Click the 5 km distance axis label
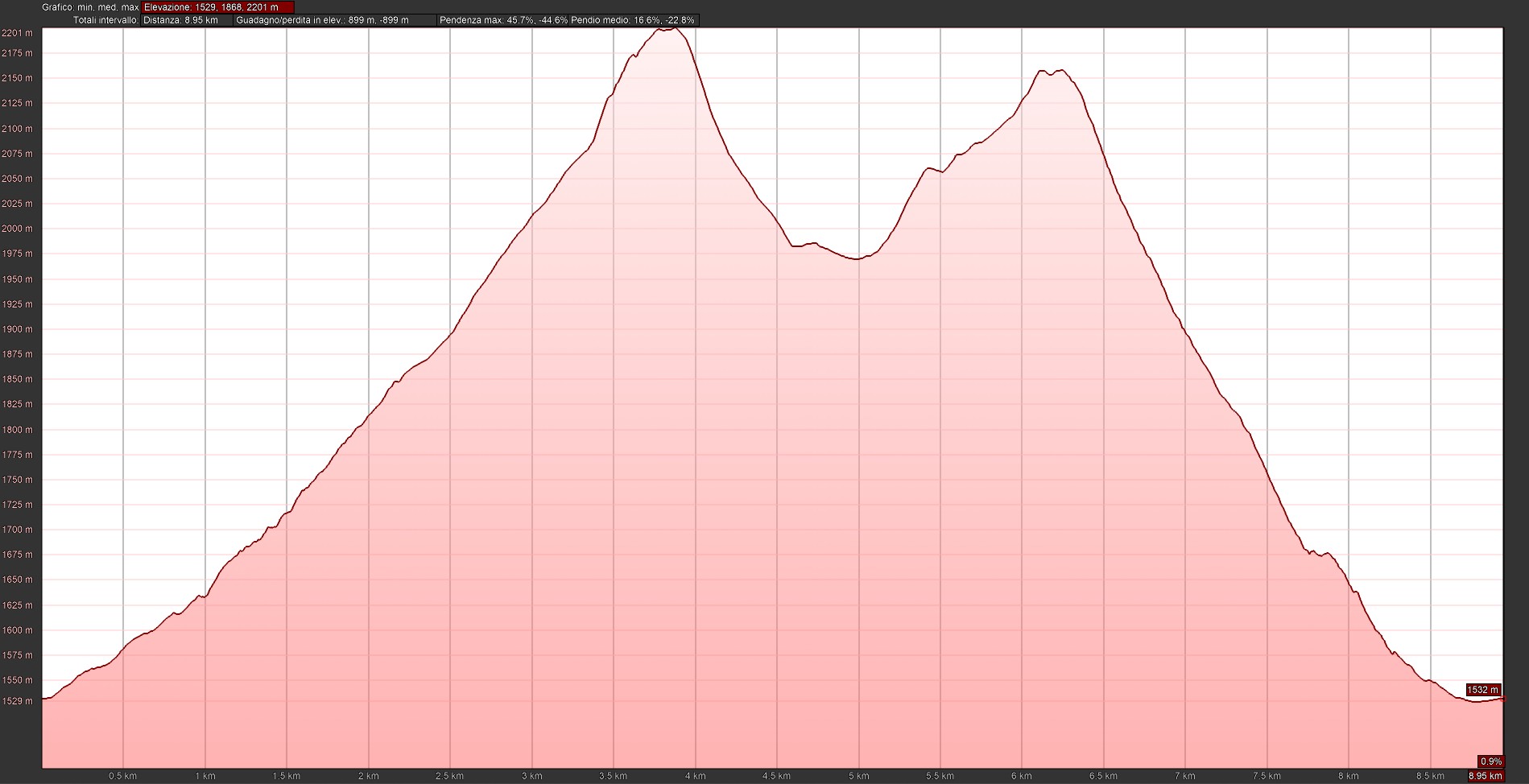This screenshot has height=784, width=1529. click(858, 776)
